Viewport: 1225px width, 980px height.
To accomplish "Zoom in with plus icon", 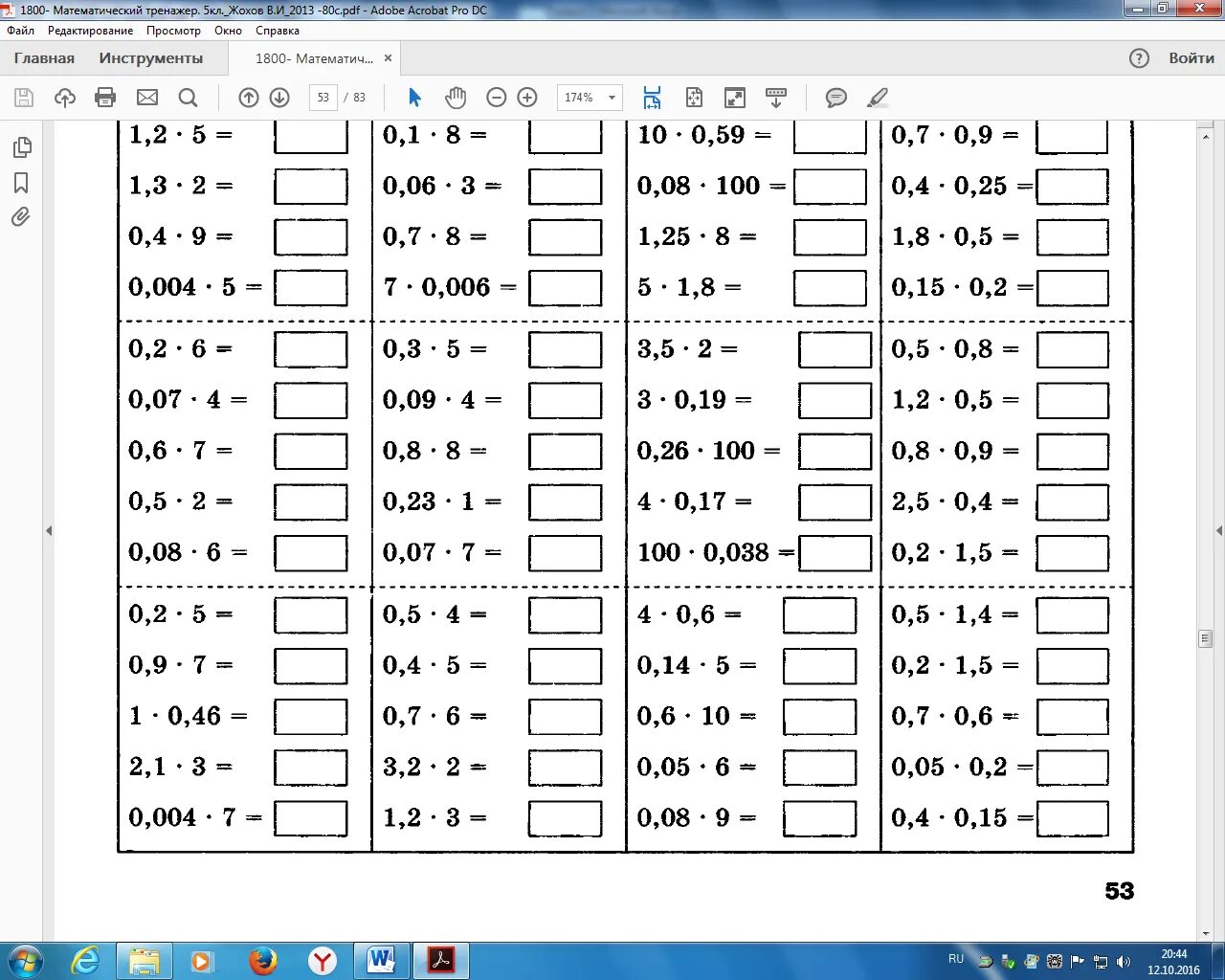I will point(527,98).
